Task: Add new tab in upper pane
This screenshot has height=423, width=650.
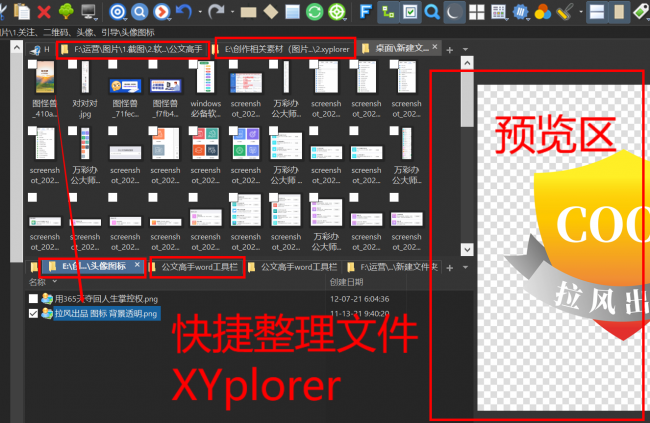Action: [x=450, y=50]
